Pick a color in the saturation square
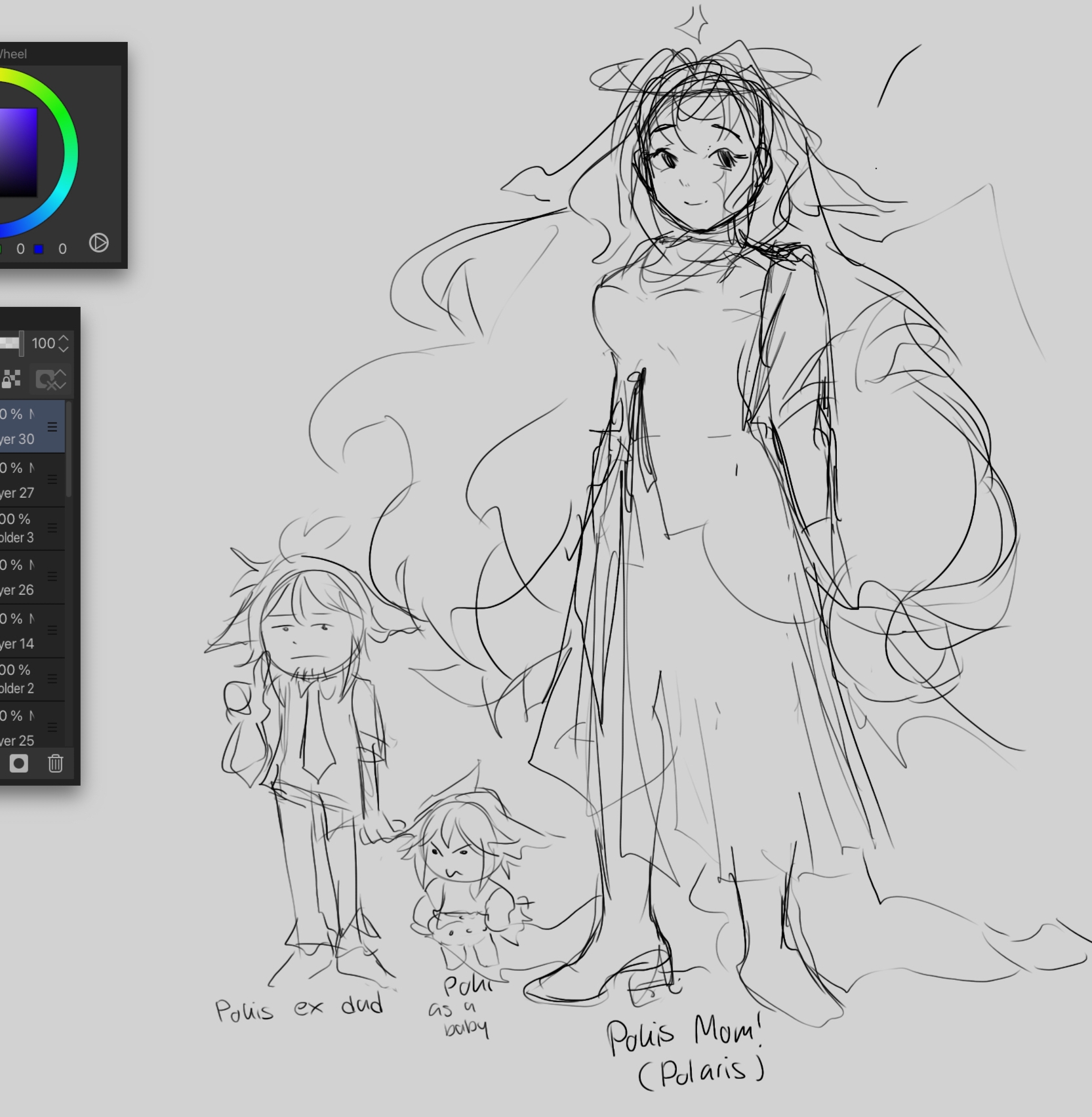 [x=16, y=152]
